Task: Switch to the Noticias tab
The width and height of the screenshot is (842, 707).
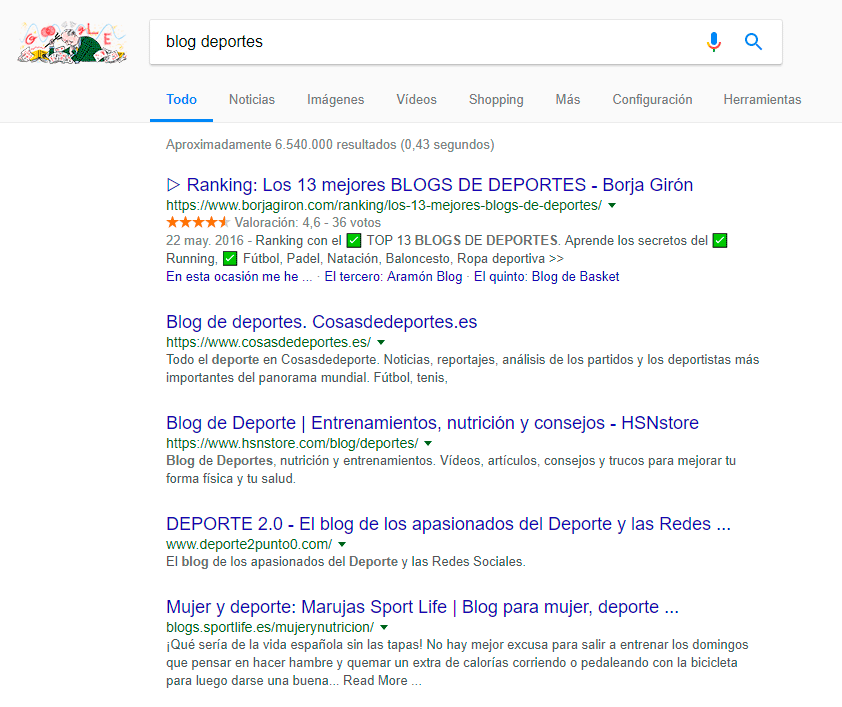Action: point(252,100)
